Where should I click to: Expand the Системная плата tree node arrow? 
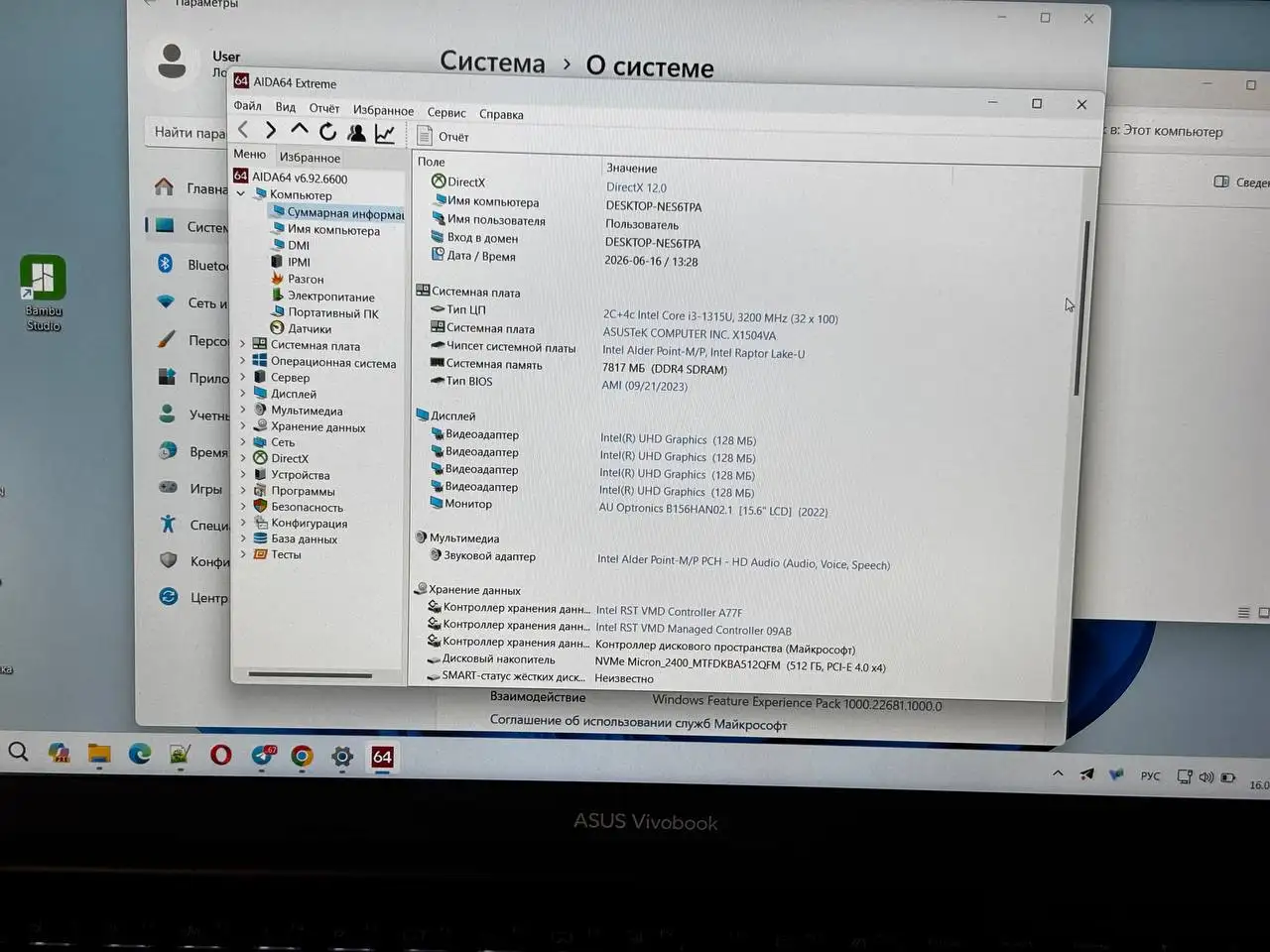(242, 344)
